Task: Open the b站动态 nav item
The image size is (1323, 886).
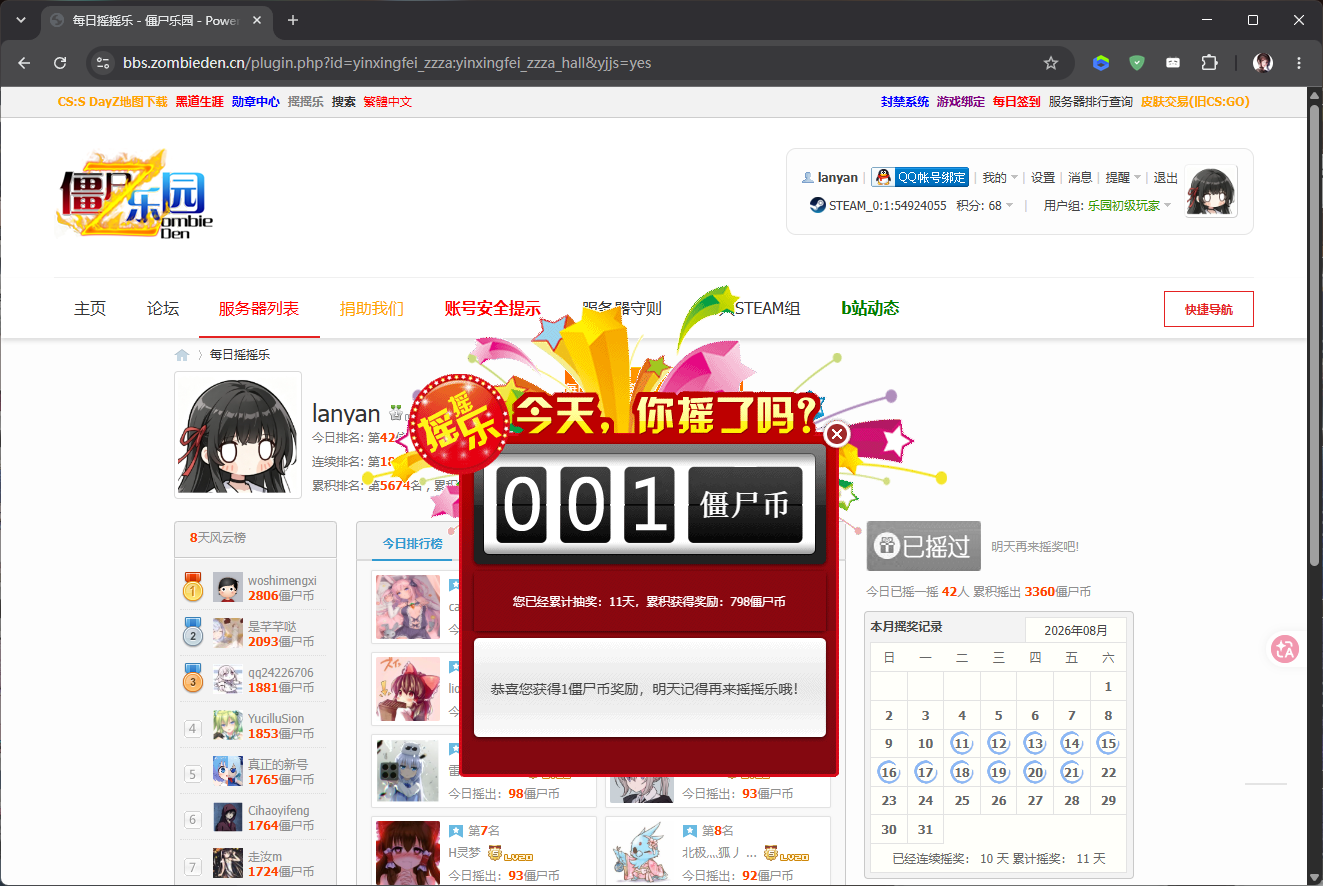Action: click(870, 308)
